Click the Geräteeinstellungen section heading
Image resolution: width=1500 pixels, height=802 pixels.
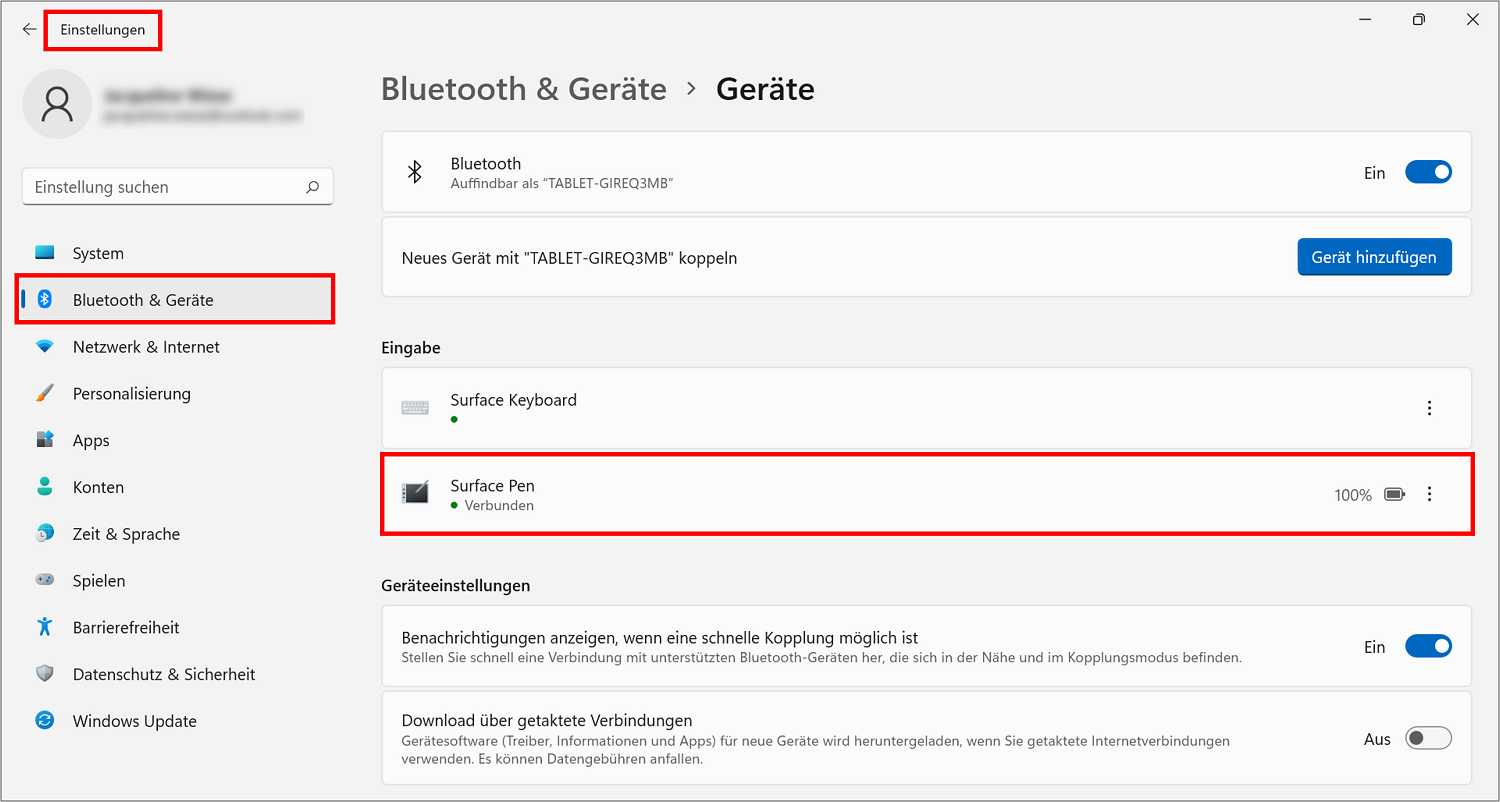pyautogui.click(x=455, y=585)
